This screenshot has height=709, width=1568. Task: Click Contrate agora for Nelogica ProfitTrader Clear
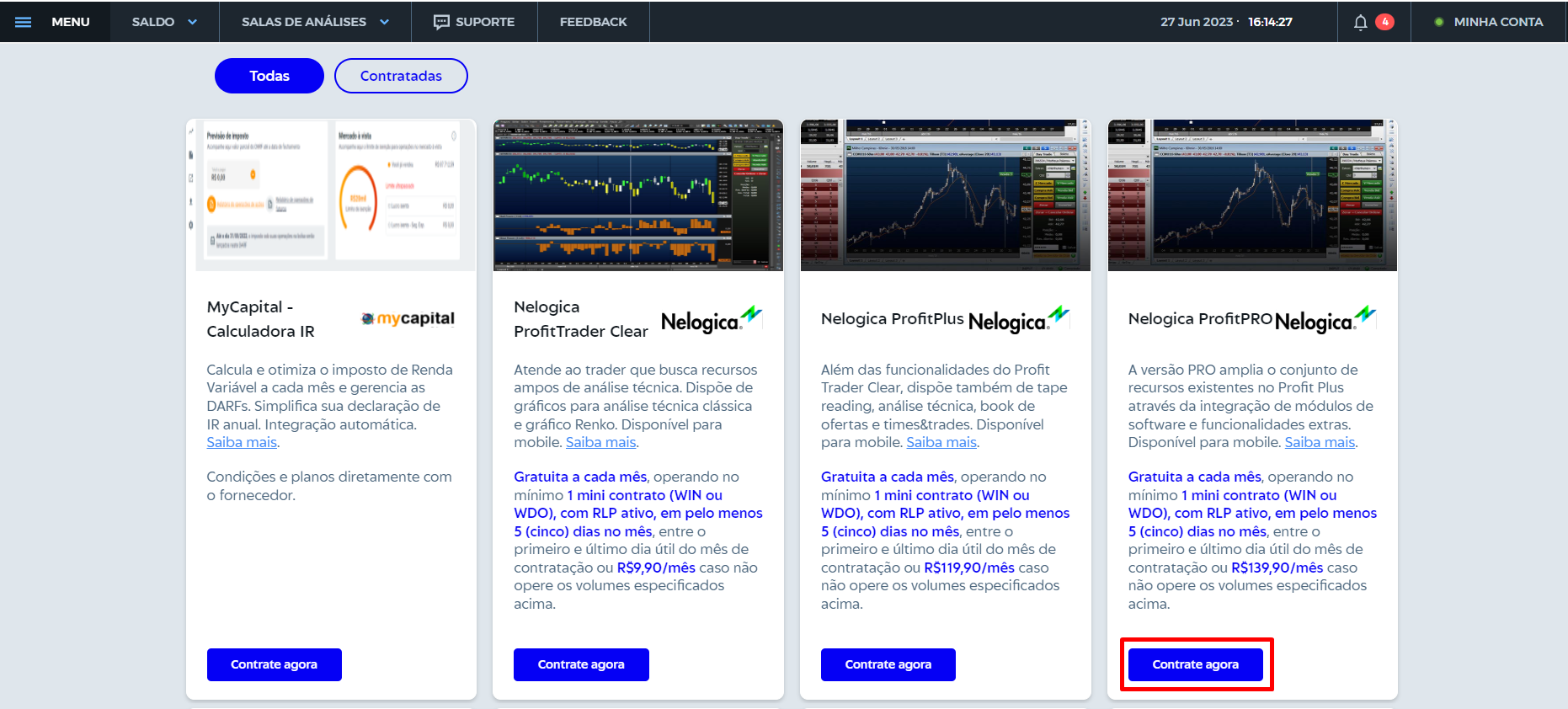coord(581,664)
